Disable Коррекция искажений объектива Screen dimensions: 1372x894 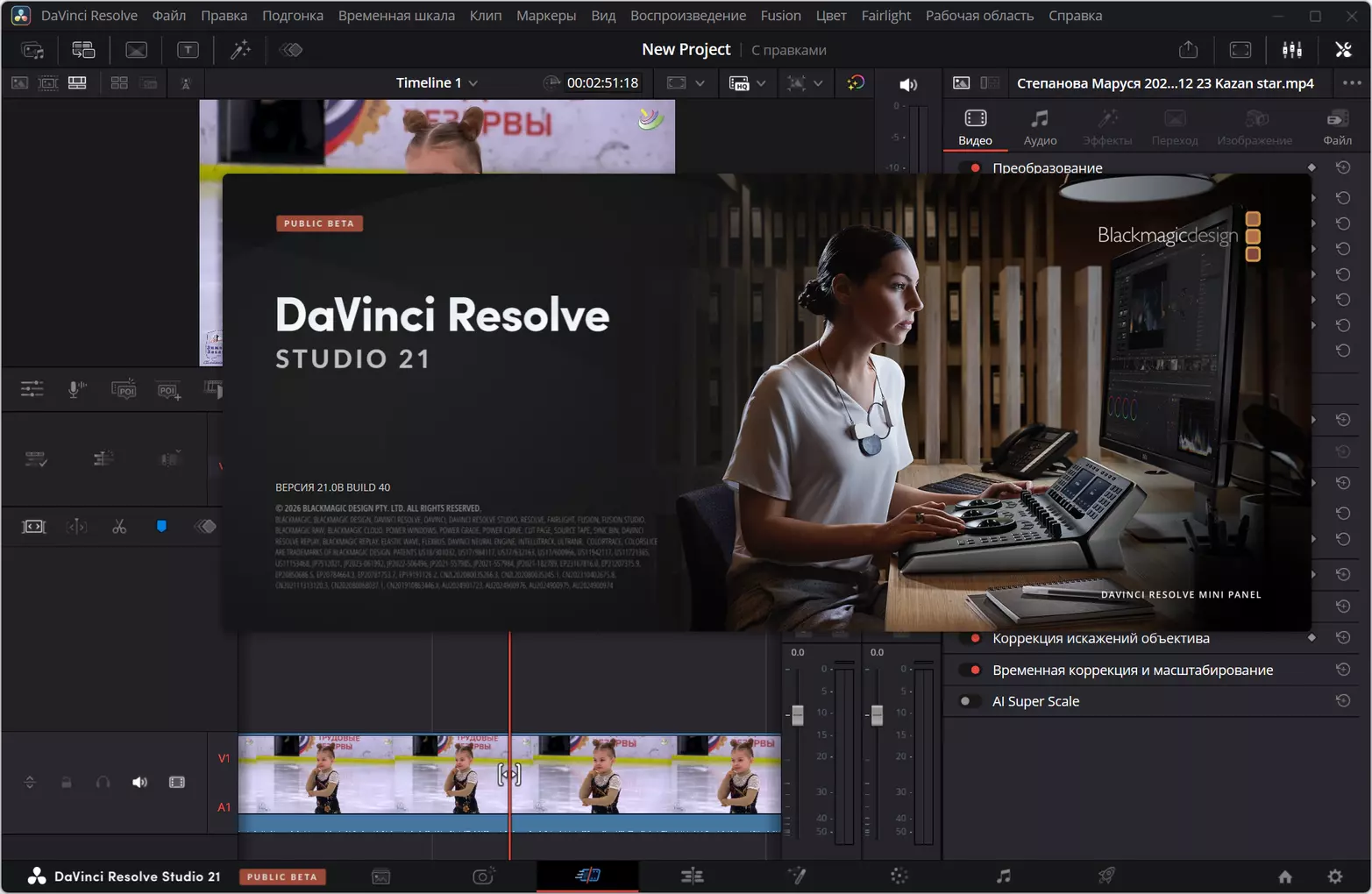click(970, 638)
